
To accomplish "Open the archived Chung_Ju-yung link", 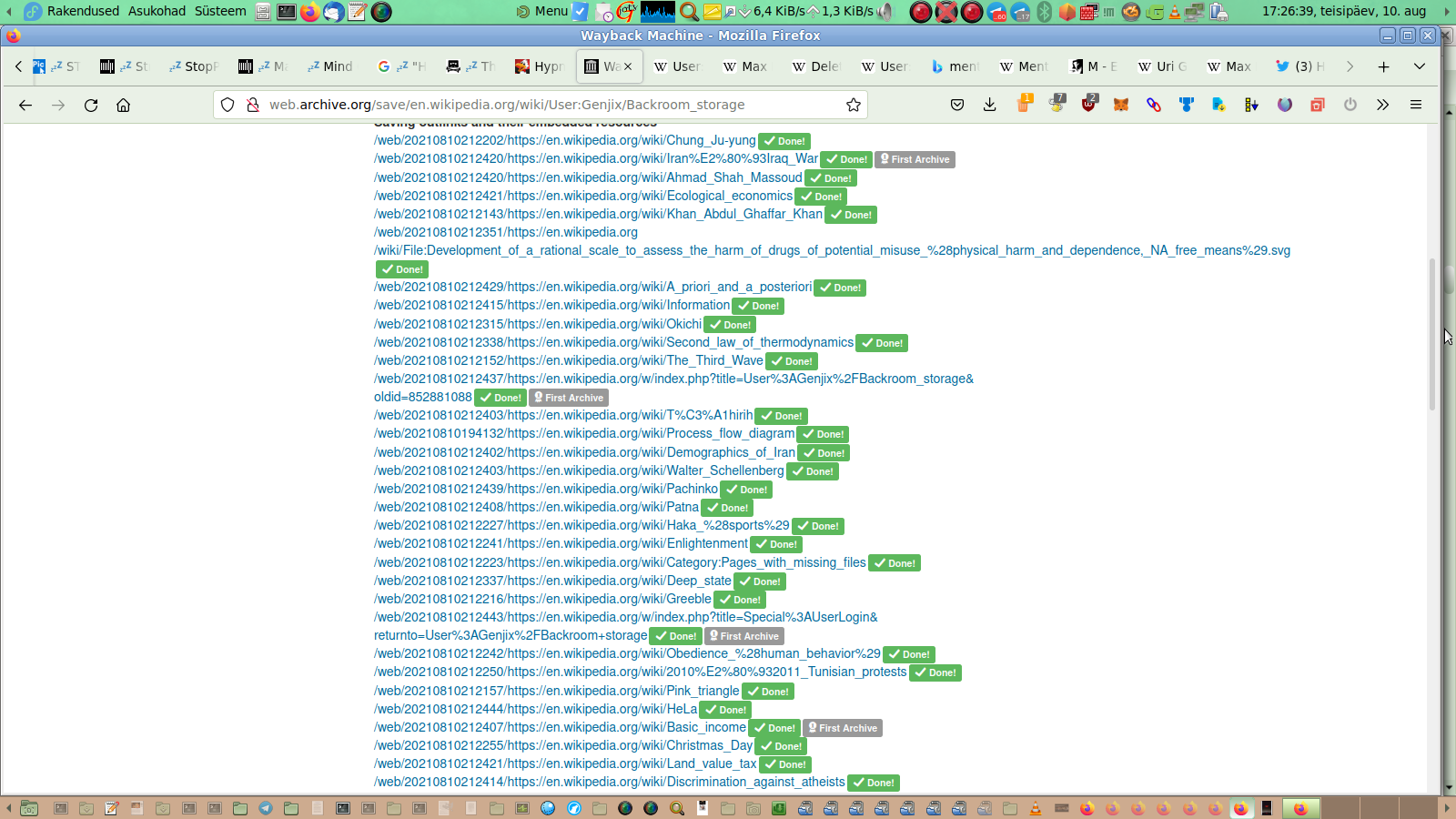I will click(564, 140).
